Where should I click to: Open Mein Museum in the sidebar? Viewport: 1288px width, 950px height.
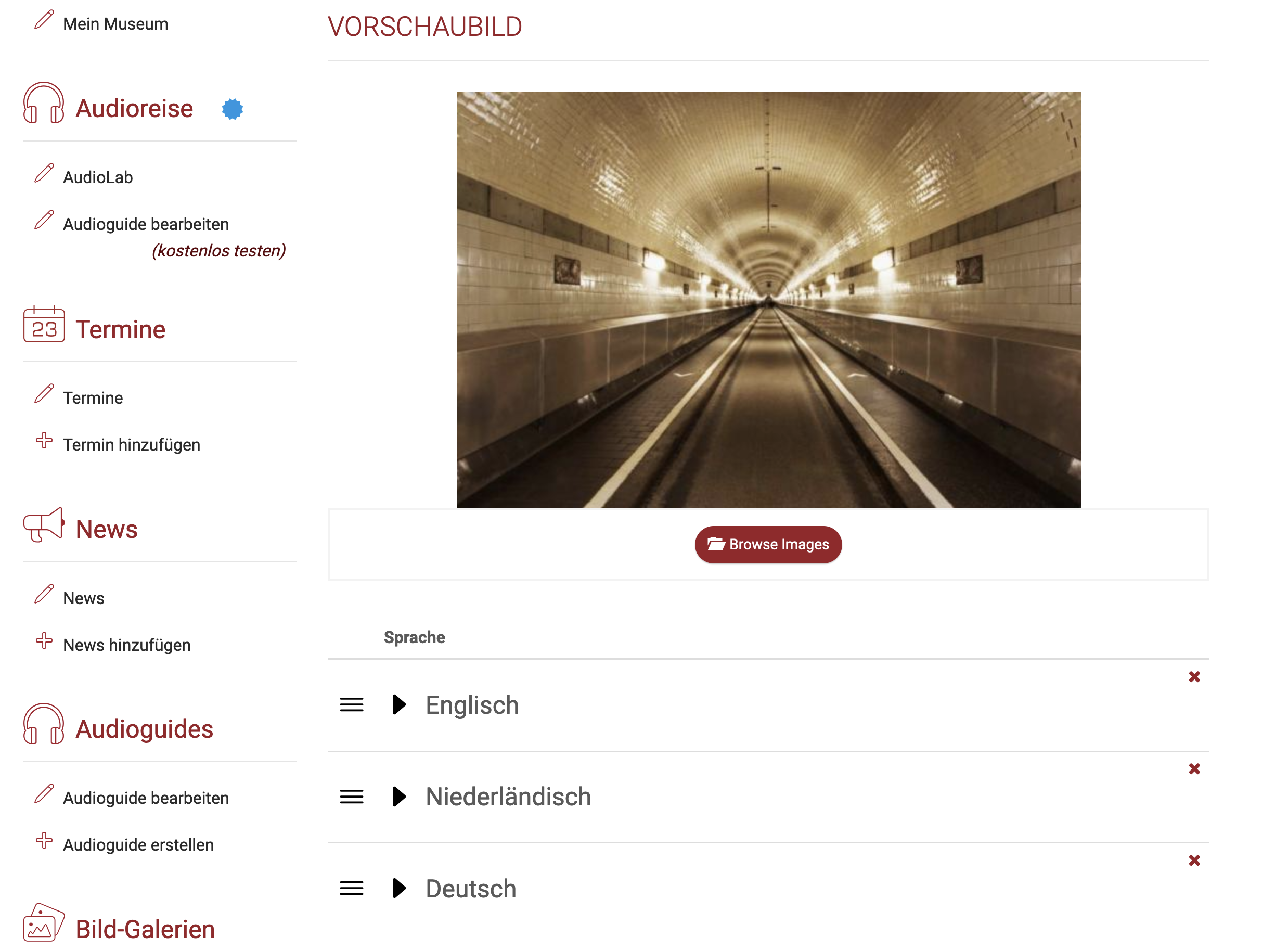(x=115, y=24)
